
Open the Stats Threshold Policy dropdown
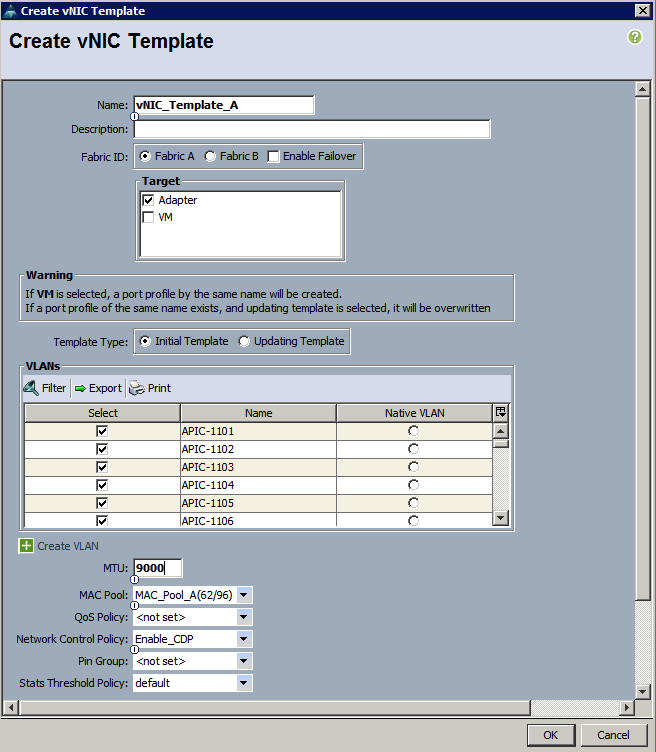point(244,683)
